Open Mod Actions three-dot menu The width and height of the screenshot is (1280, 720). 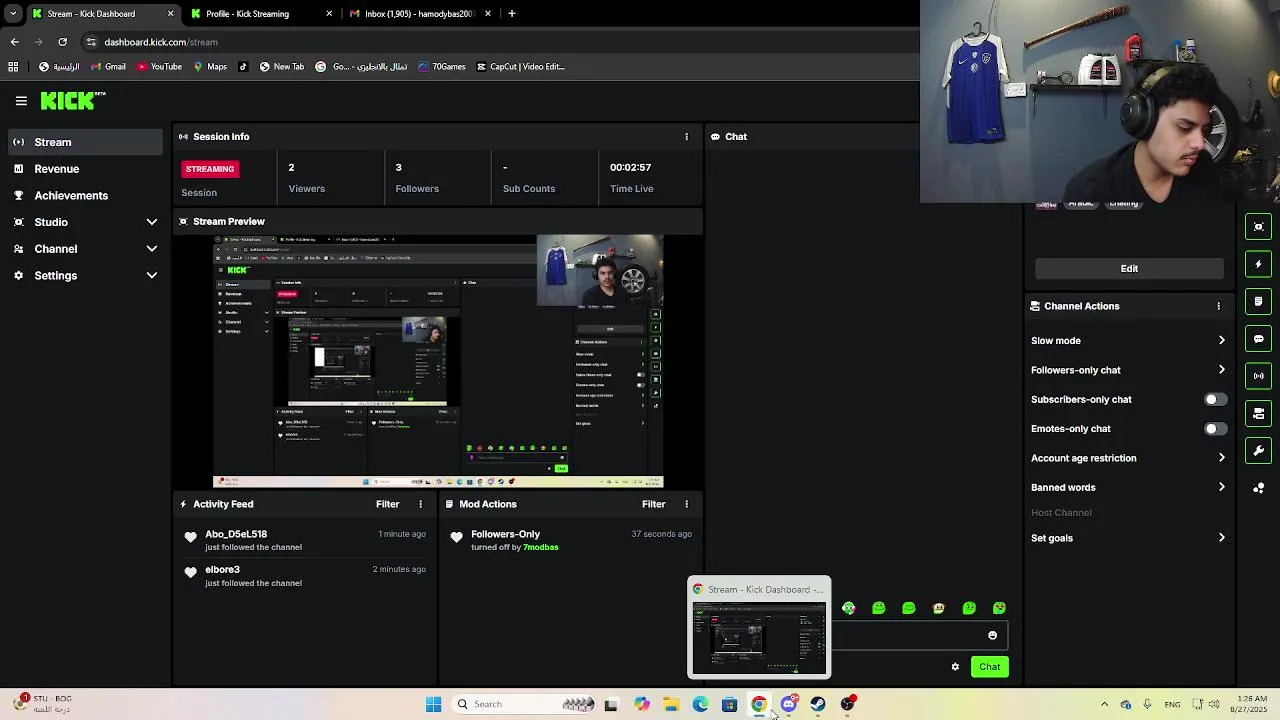coord(686,504)
